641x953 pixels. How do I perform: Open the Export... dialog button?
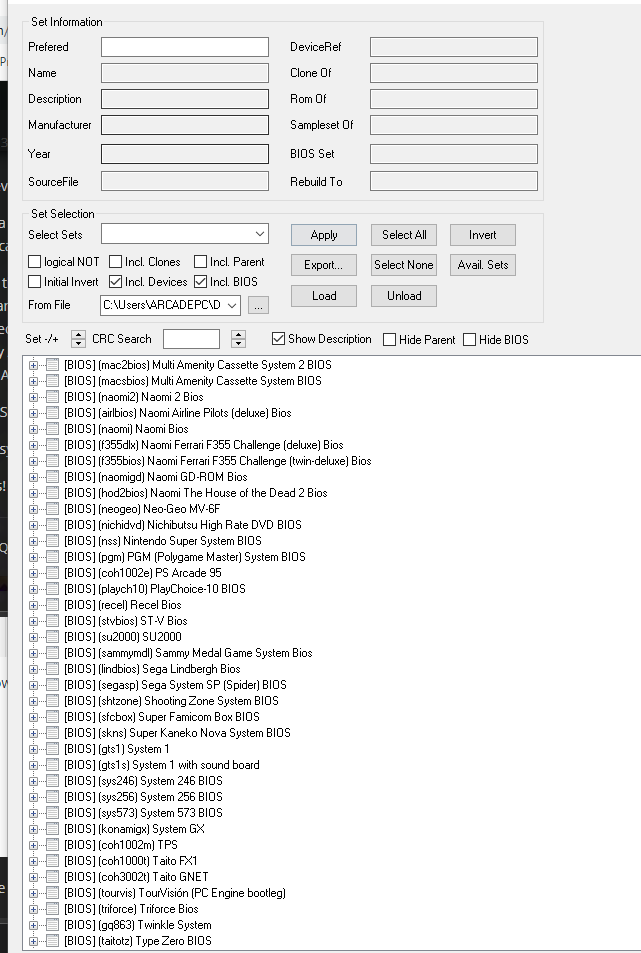click(324, 265)
